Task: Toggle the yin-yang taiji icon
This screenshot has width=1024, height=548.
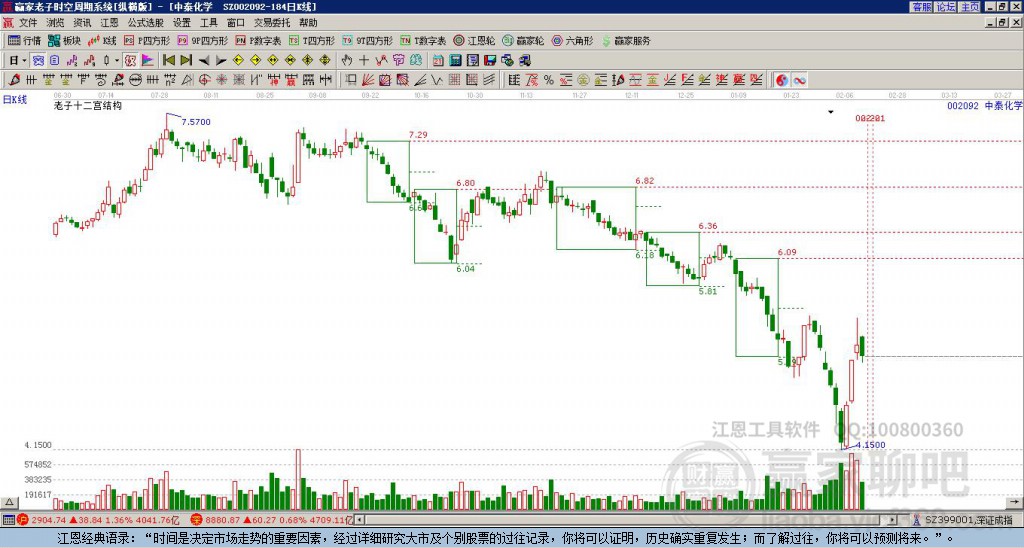Action: (x=782, y=80)
